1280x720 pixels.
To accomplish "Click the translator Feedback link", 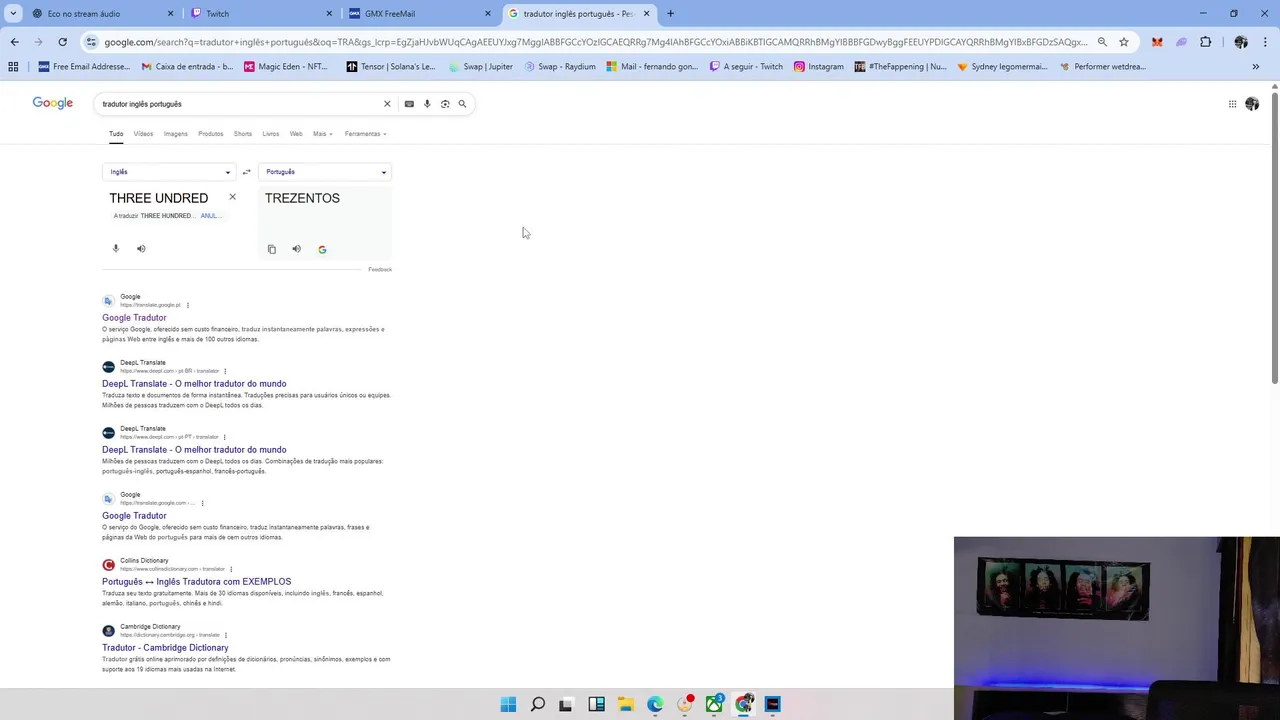I will (x=380, y=270).
